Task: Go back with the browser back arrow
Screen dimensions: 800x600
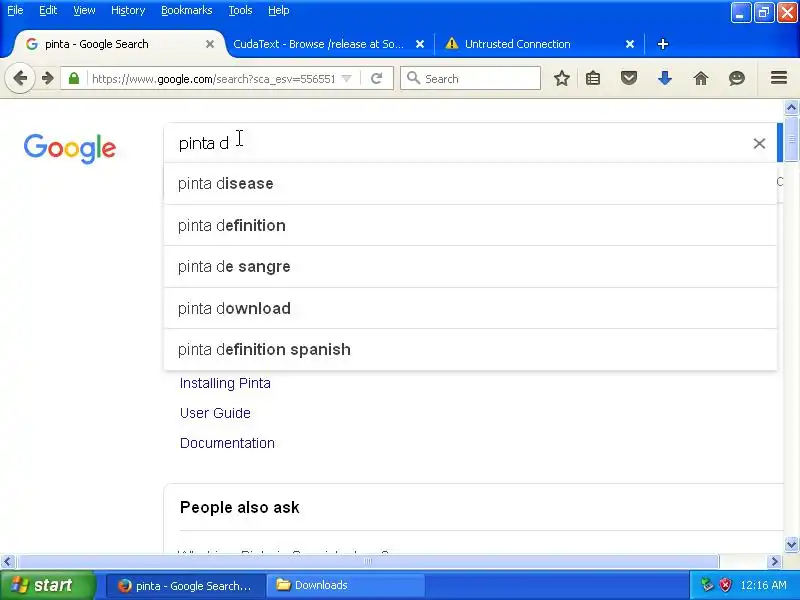Action: coord(20,79)
